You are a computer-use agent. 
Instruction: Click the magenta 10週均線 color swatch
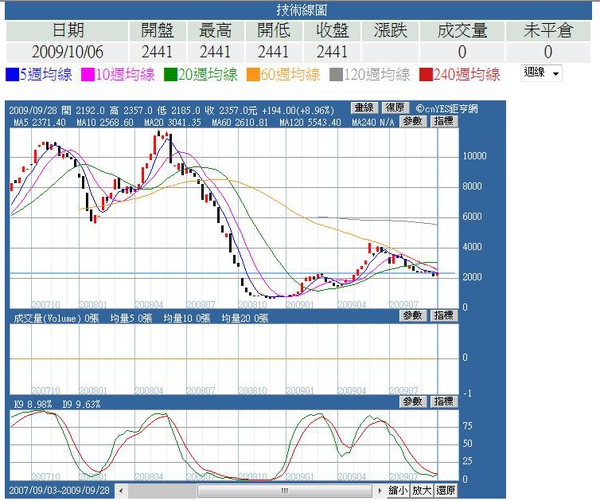point(88,75)
